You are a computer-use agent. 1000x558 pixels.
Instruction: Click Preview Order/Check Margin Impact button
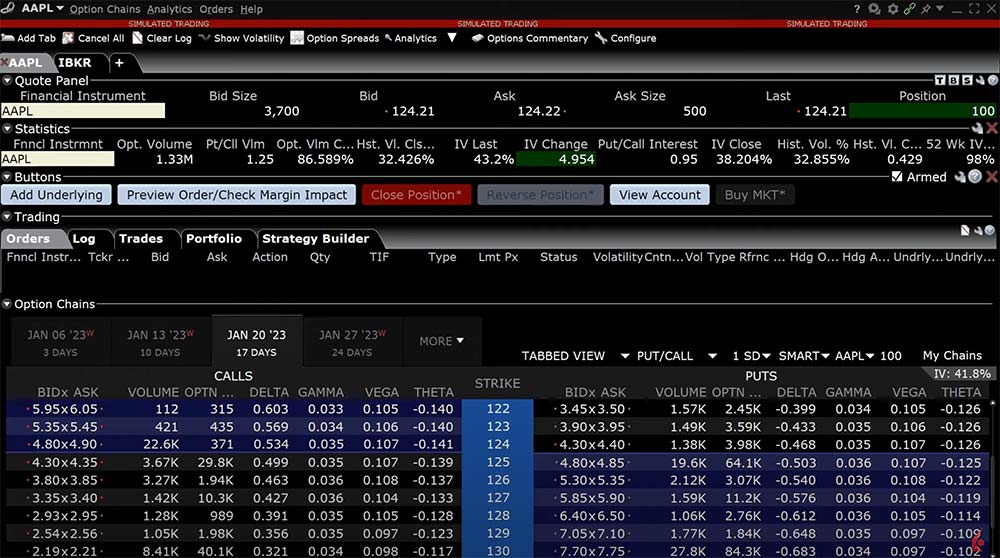[x=236, y=195]
